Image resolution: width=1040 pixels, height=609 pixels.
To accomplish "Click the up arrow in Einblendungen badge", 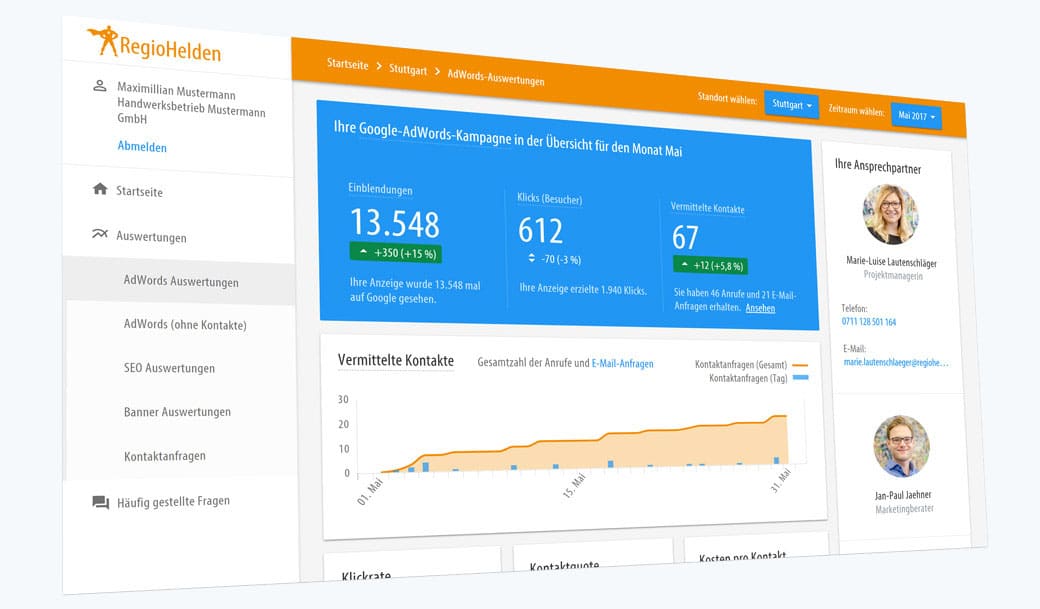I will [363, 252].
